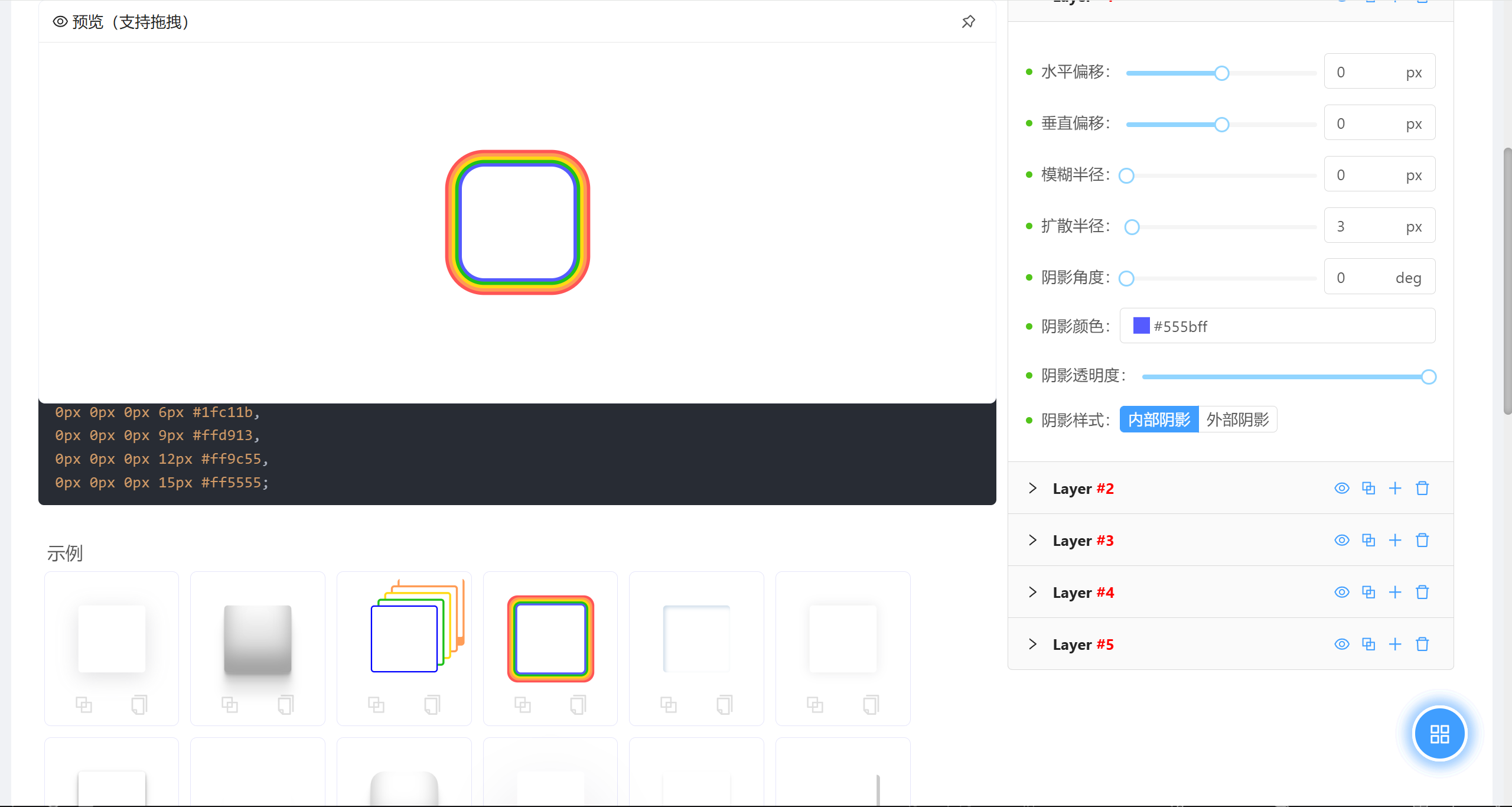1512x807 pixels.
Task: Select the rainbow border example thumbnail
Action: (x=550, y=639)
